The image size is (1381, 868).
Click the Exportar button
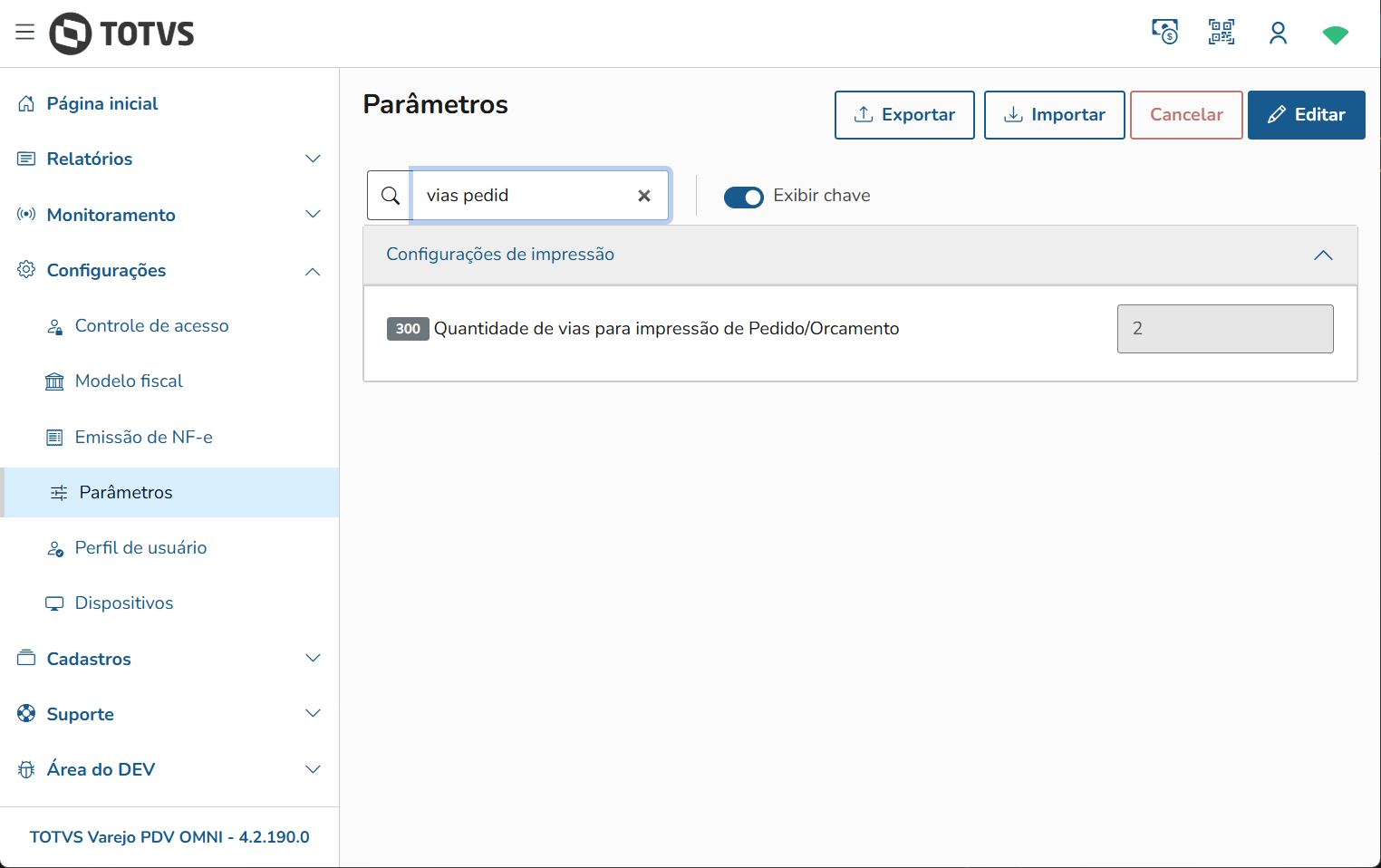904,115
